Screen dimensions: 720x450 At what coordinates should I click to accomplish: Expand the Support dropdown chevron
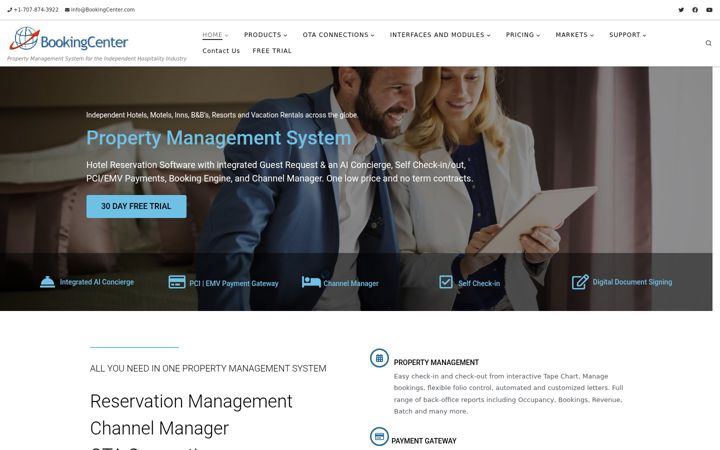click(644, 35)
